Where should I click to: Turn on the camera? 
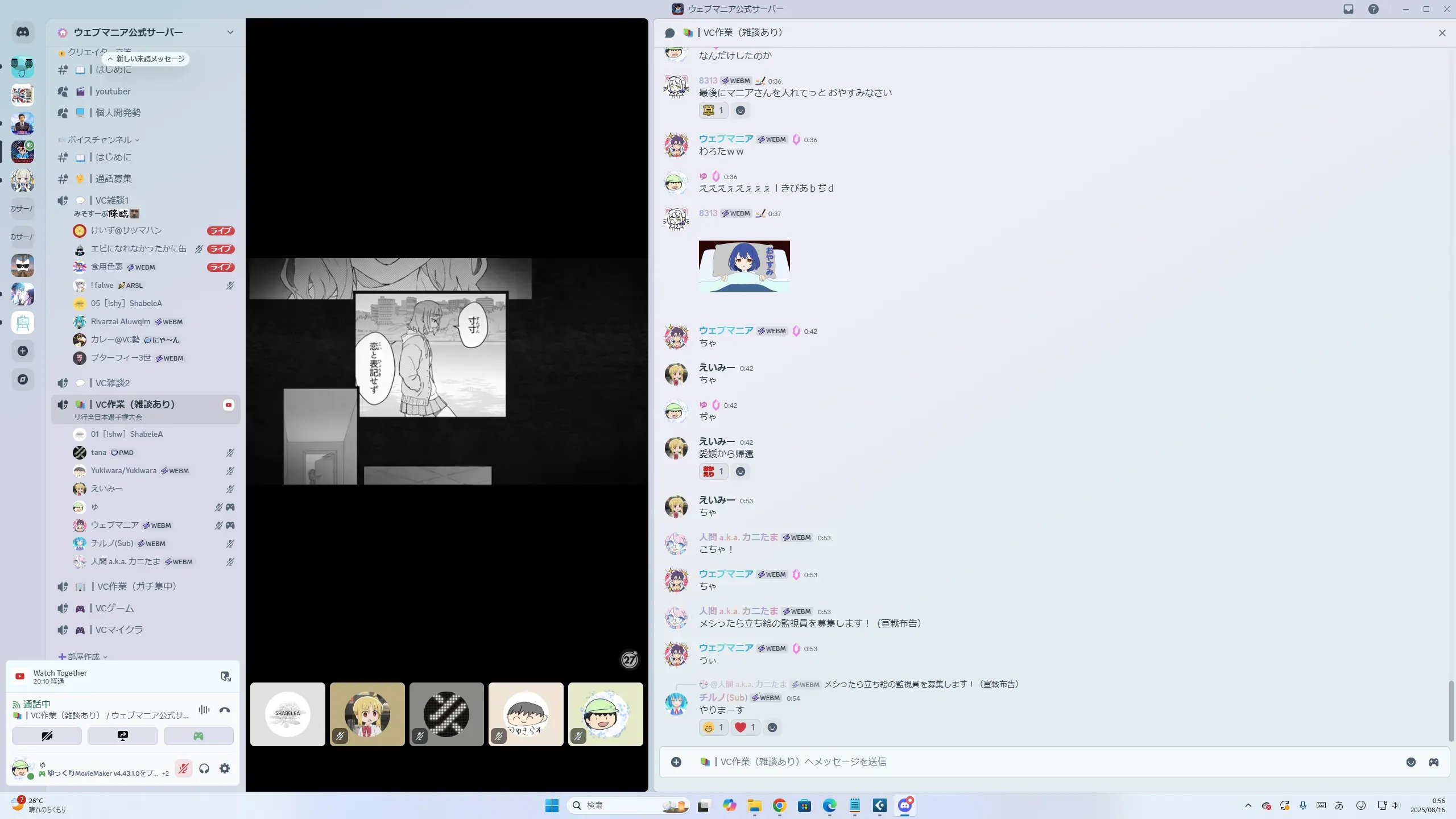[47, 736]
